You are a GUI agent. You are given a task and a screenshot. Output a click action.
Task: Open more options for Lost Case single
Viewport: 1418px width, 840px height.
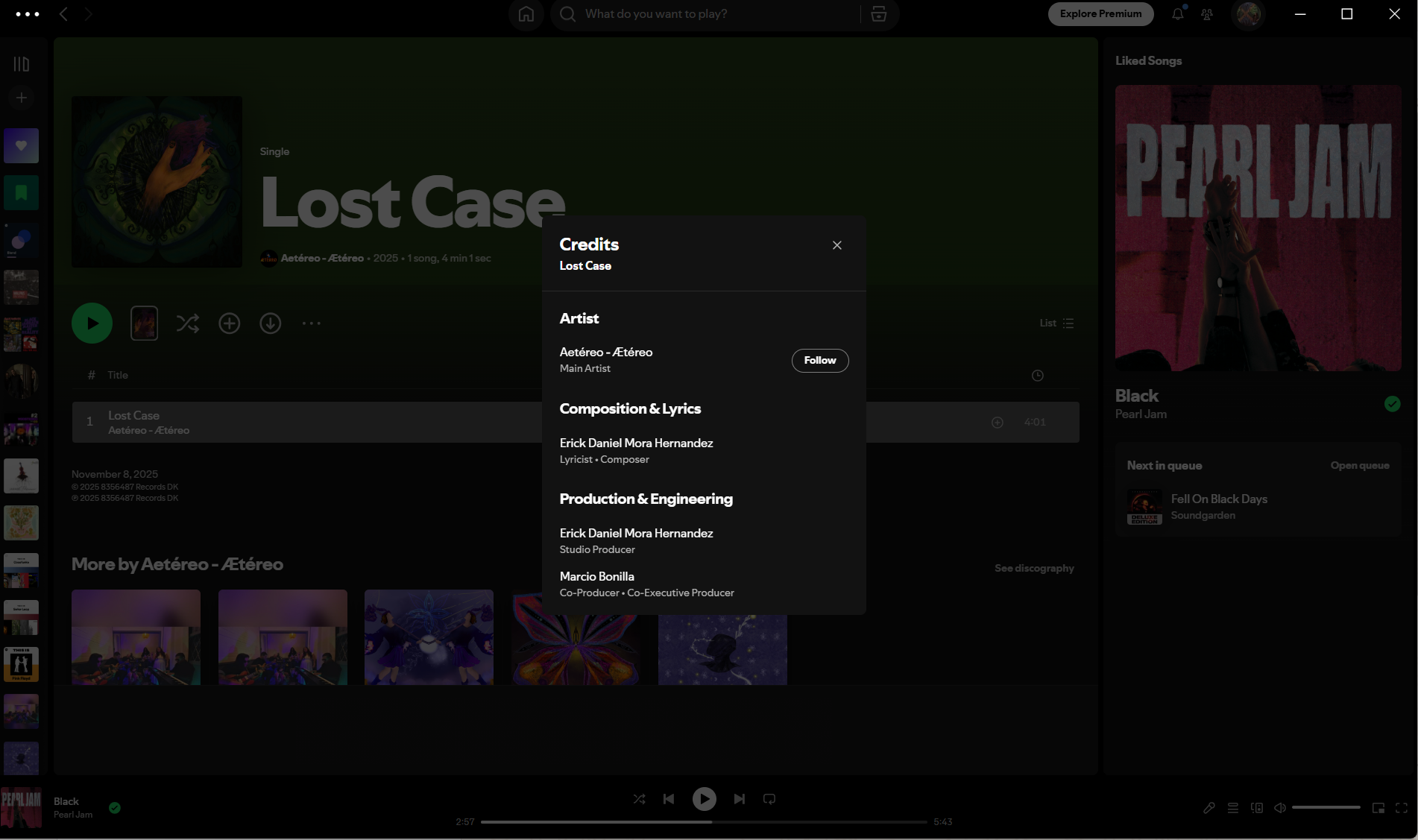(x=312, y=323)
